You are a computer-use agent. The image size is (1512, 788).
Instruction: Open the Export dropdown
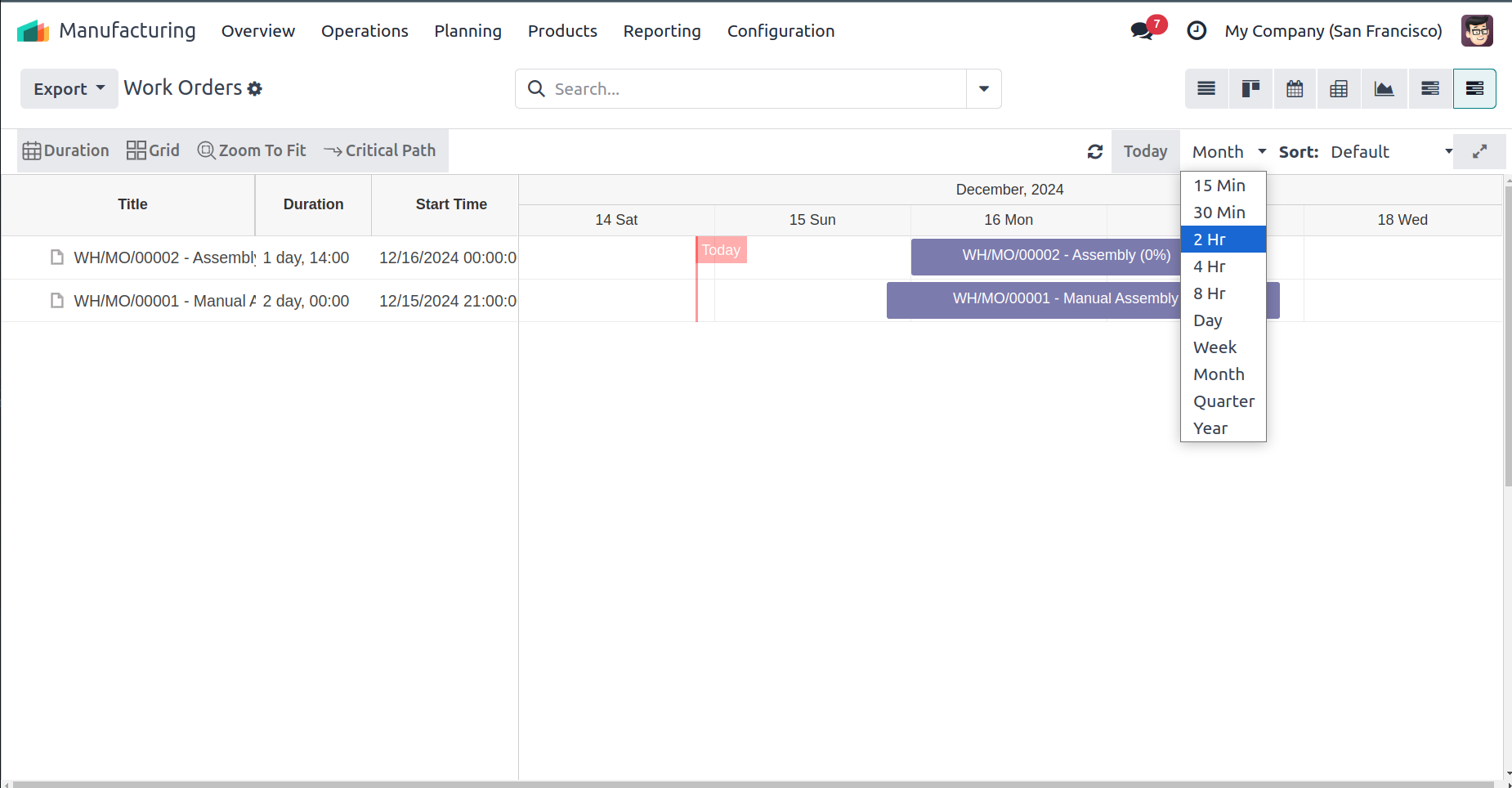pyautogui.click(x=69, y=89)
